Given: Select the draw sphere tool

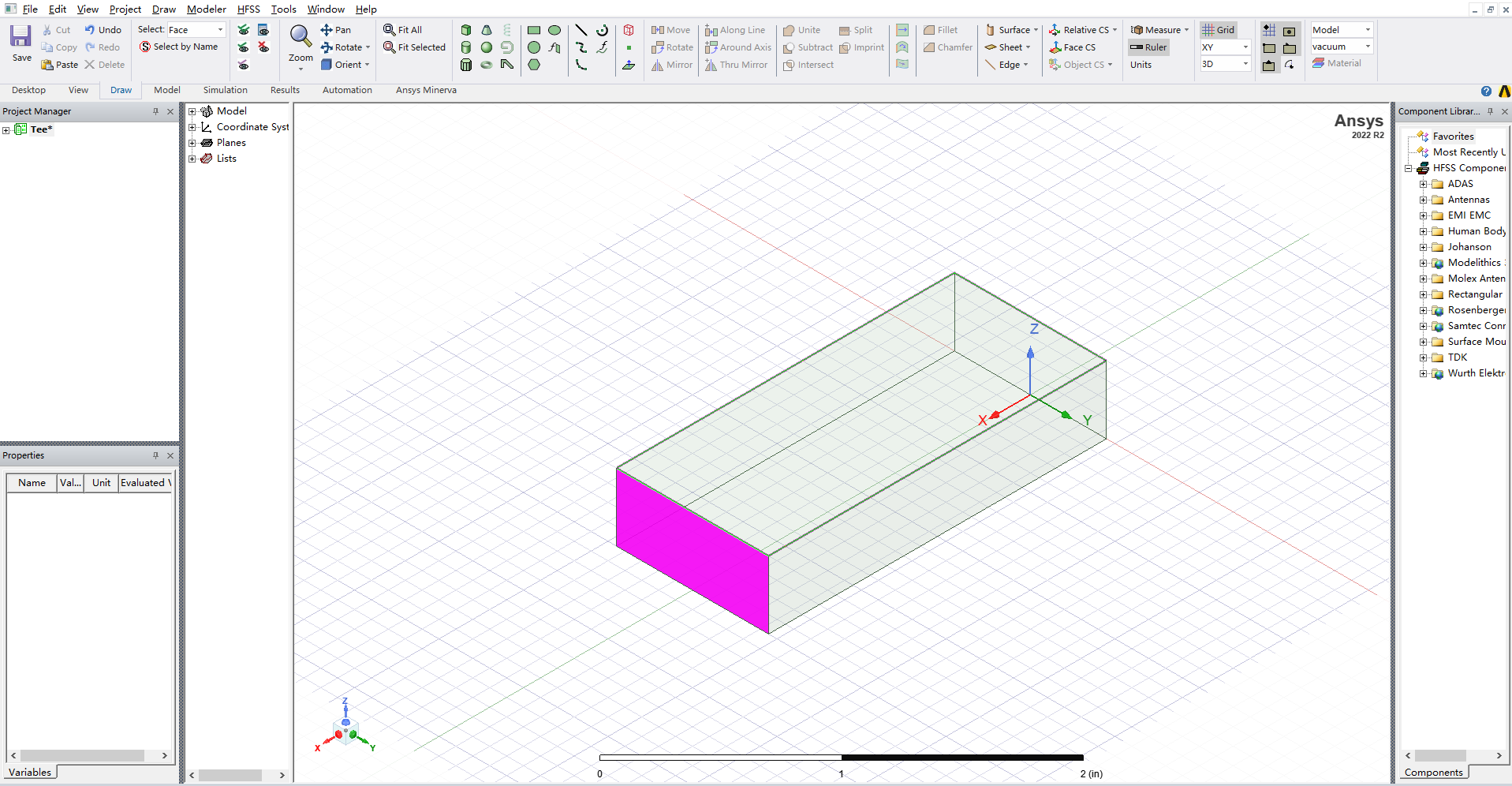Looking at the screenshot, I should click(487, 47).
